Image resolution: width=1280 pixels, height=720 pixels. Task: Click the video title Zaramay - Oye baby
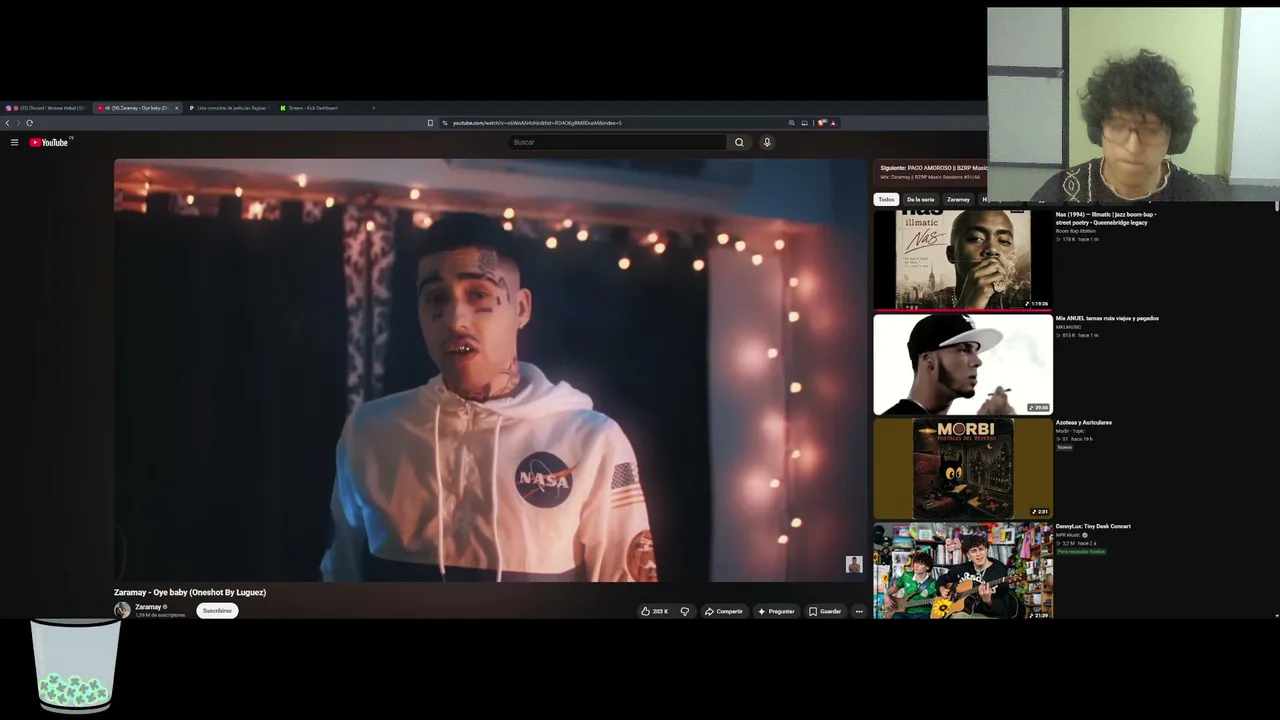[190, 592]
